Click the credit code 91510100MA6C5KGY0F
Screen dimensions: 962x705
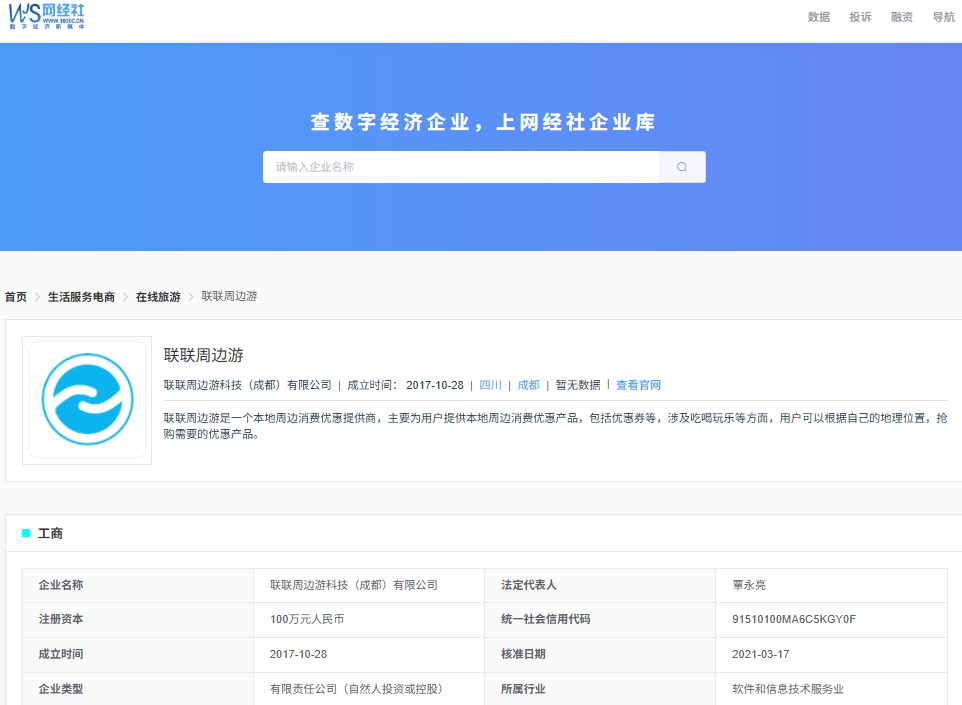[x=794, y=620]
